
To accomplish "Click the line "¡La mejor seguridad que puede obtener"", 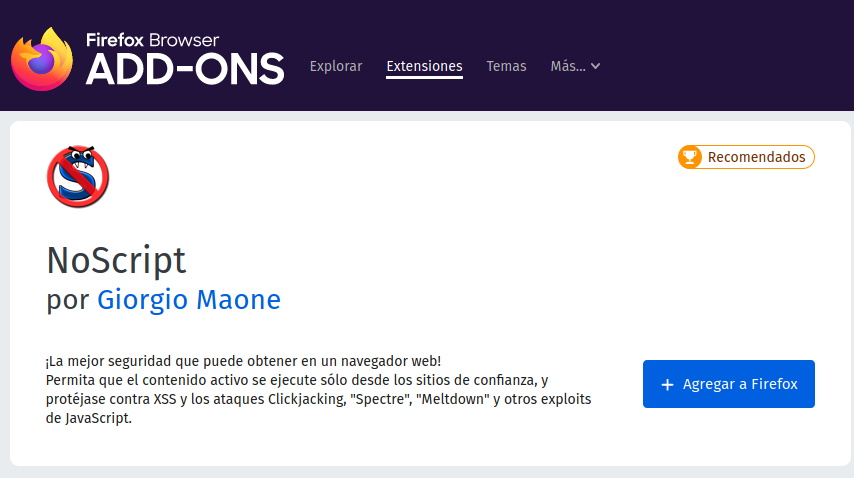I will [243, 361].
